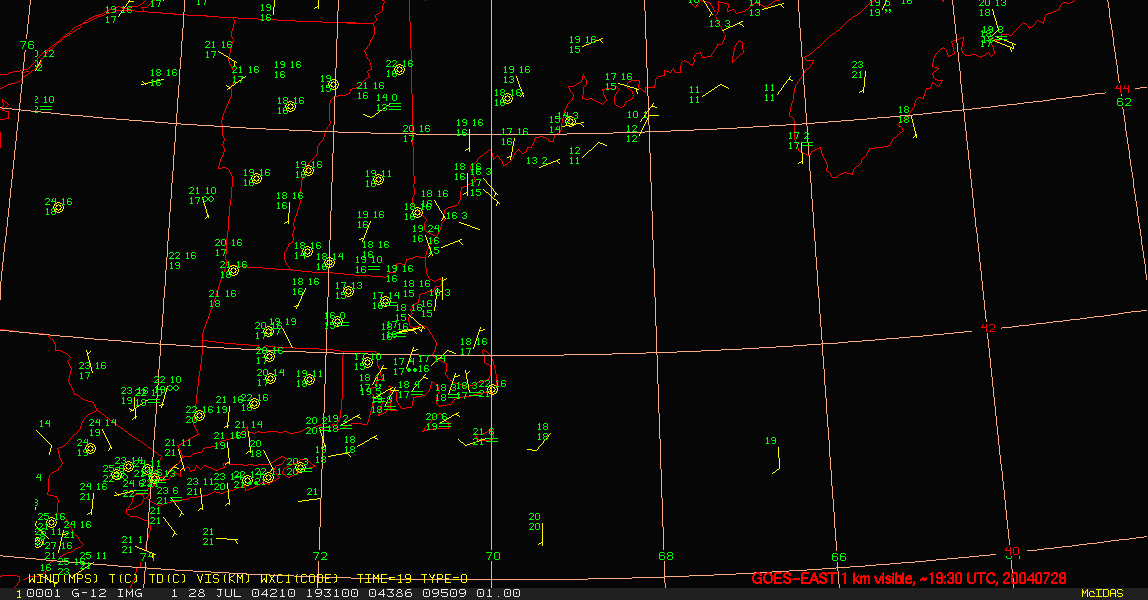Click the 01.00 resolution value in status bar
Screen dimensions: 1148x600
tap(499, 593)
